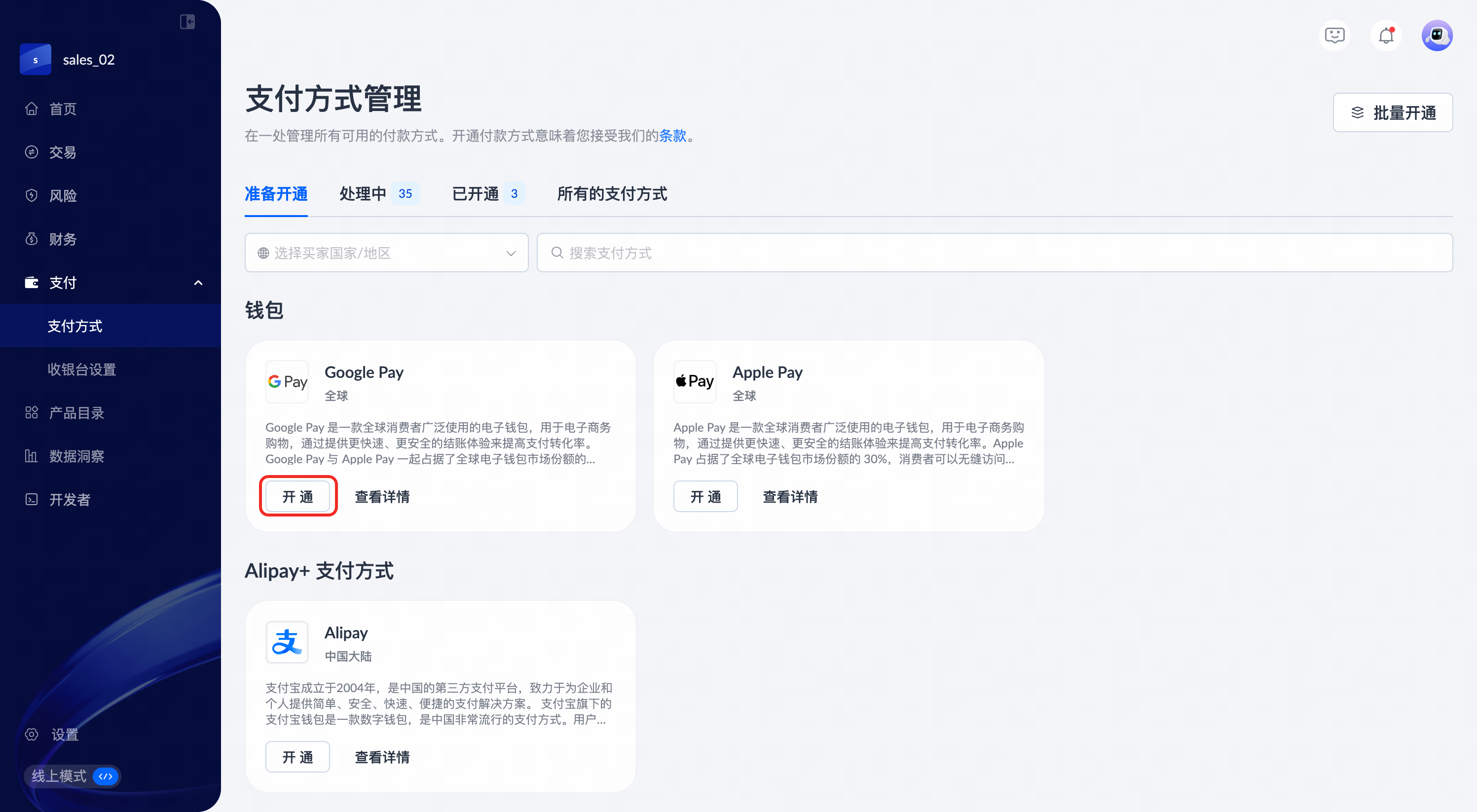Click 开通 for Alipay
This screenshot has width=1477, height=812.
297,757
